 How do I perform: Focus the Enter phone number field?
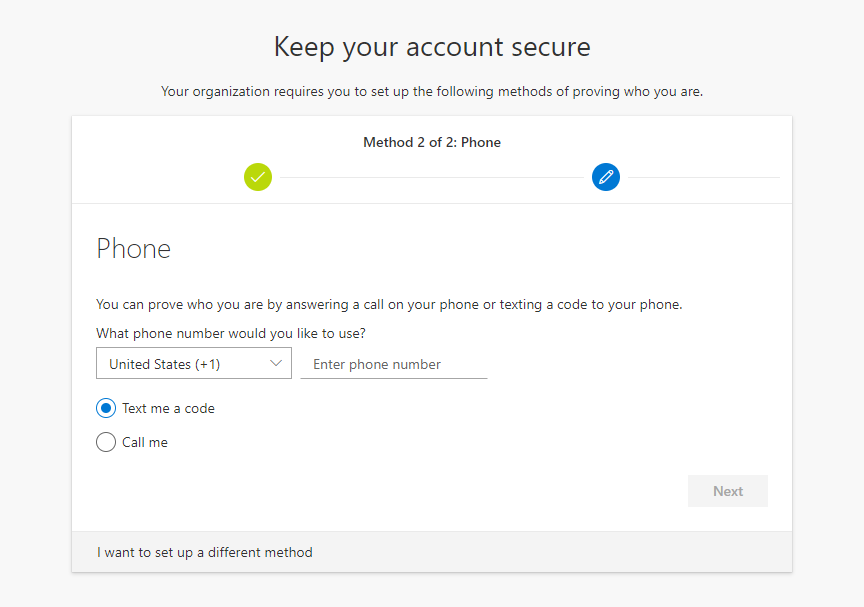(393, 364)
